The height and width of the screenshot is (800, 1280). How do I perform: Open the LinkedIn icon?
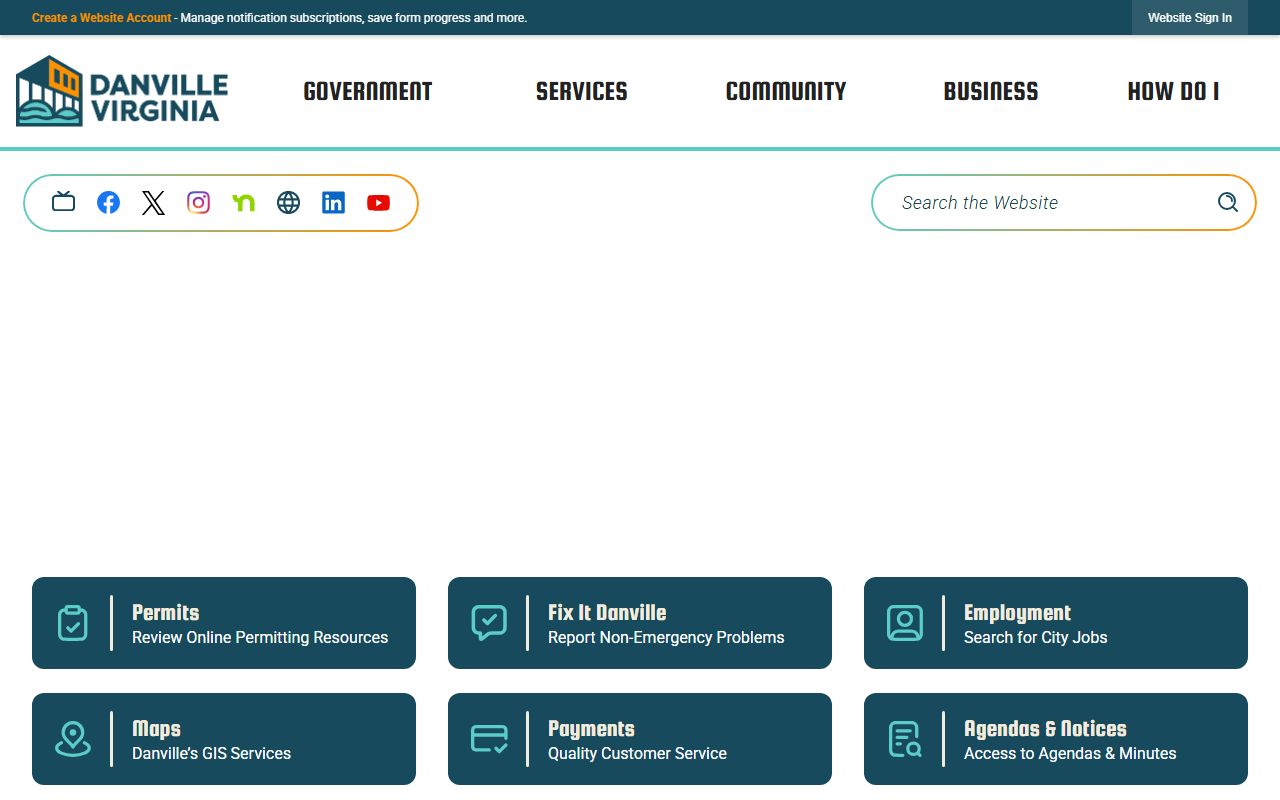click(x=333, y=203)
